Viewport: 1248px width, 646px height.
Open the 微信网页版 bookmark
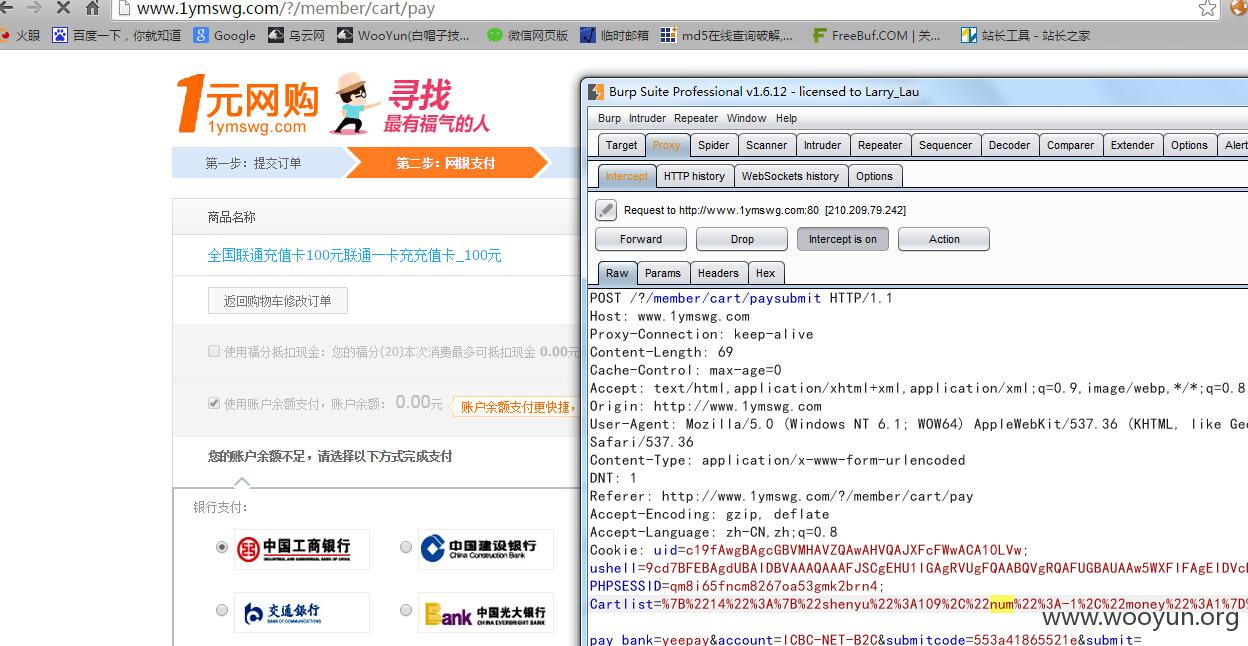pos(528,35)
